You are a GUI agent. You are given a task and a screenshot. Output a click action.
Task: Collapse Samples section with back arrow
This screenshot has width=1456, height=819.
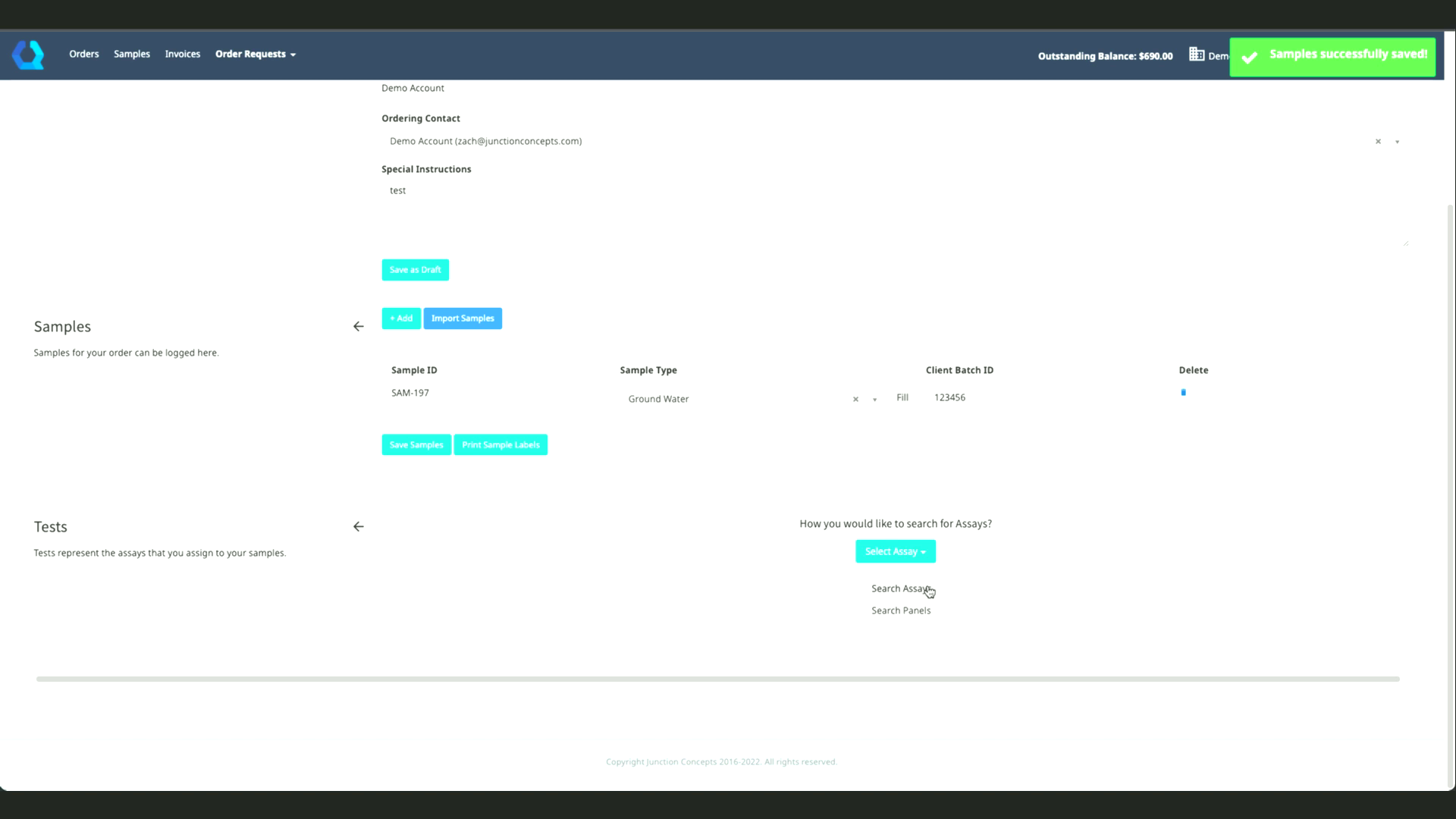tap(358, 327)
